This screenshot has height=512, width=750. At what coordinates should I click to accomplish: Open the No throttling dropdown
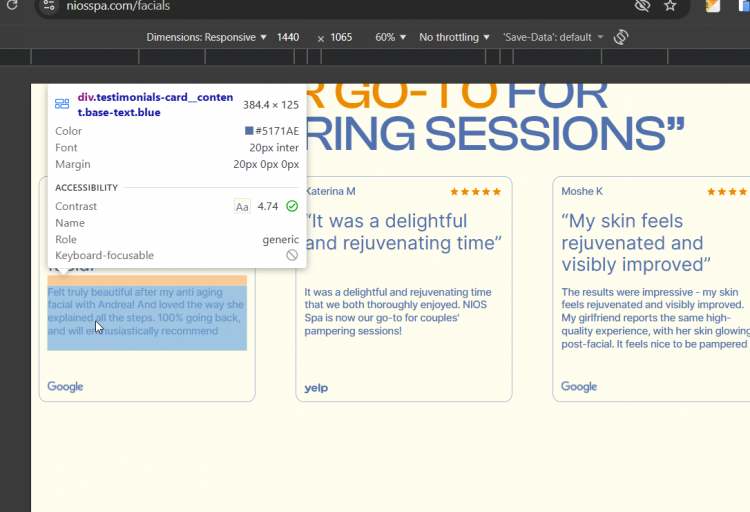point(454,37)
